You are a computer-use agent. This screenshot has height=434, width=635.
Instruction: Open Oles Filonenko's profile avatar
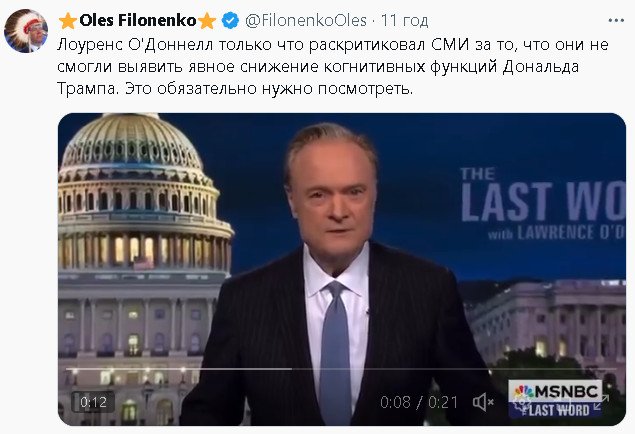coord(26,31)
